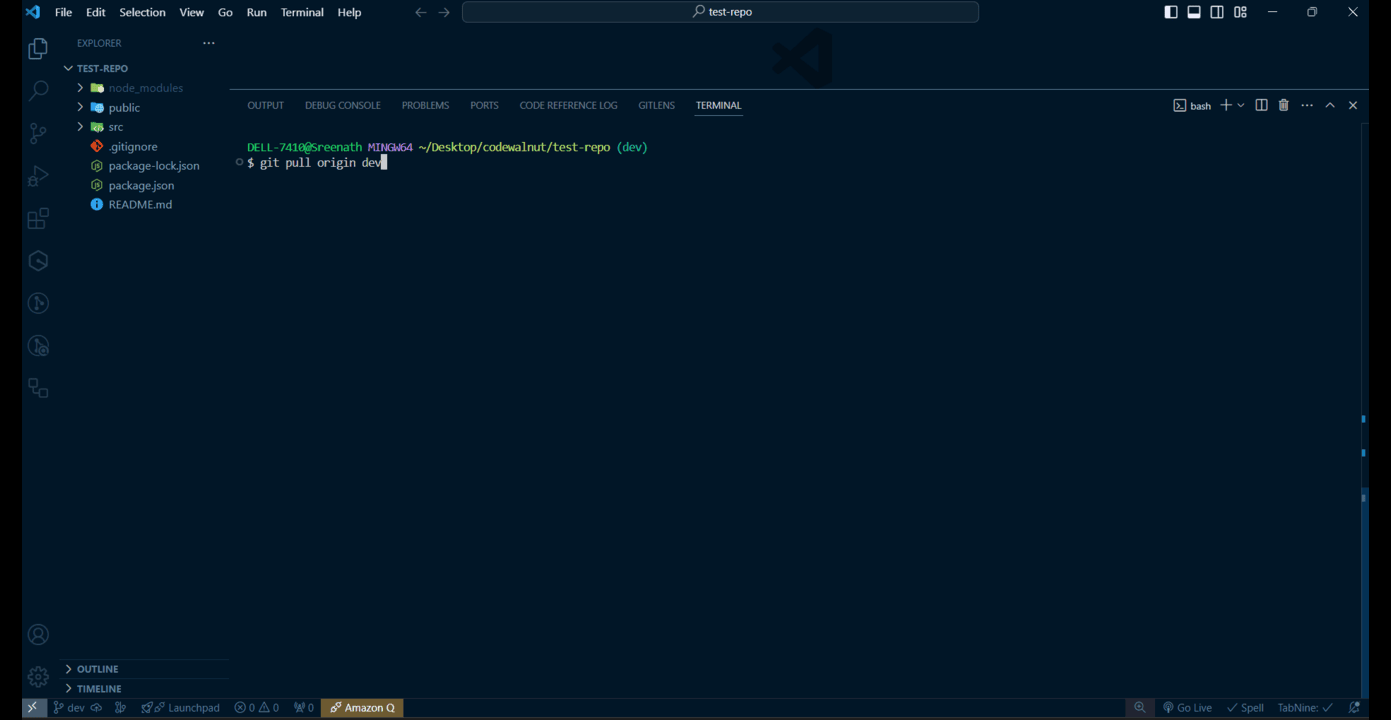Toggle the primary side bar visibility
The image size is (1391, 720).
coord(1171,12)
